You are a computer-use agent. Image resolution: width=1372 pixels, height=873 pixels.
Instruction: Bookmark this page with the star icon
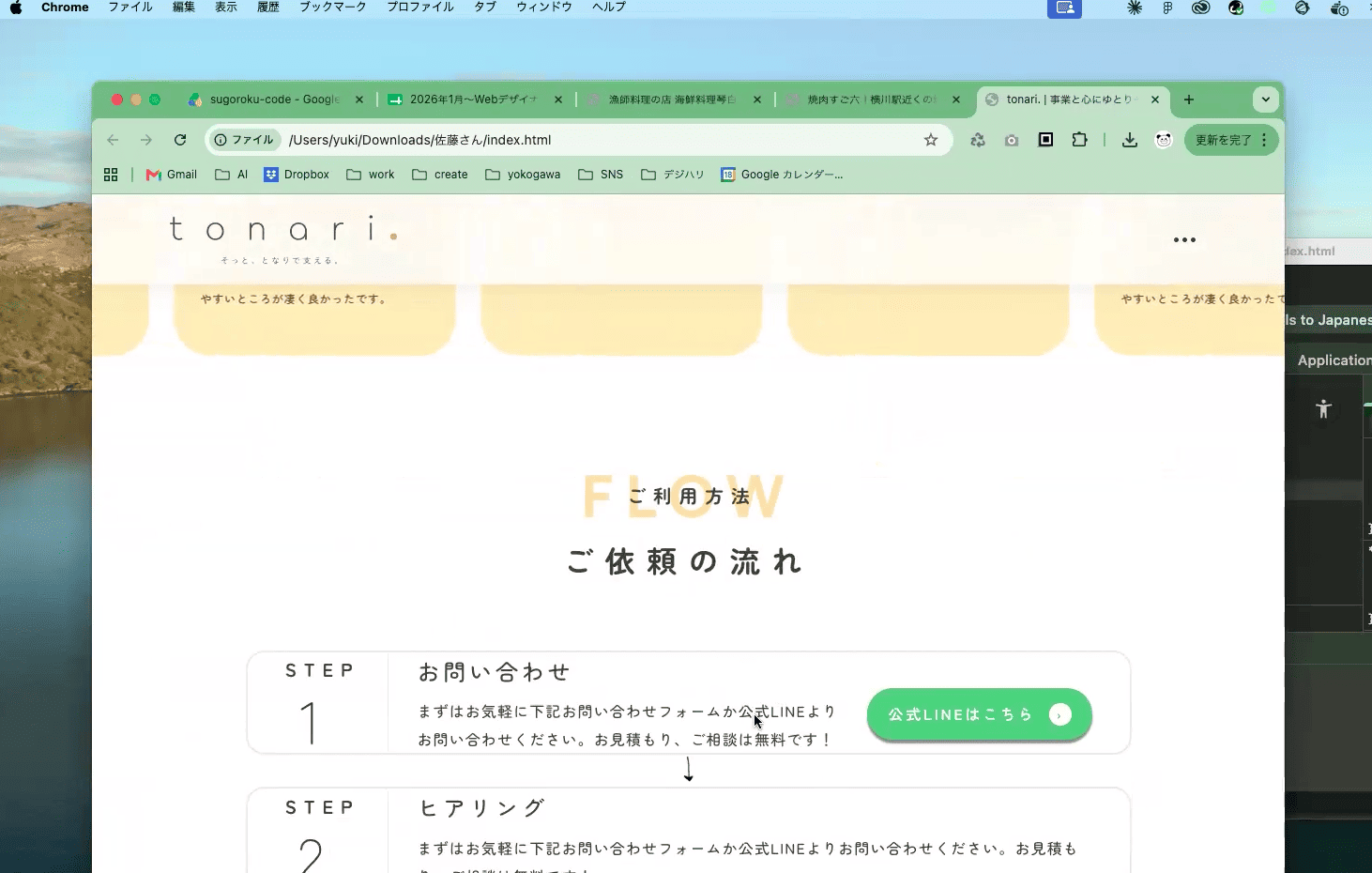931,140
